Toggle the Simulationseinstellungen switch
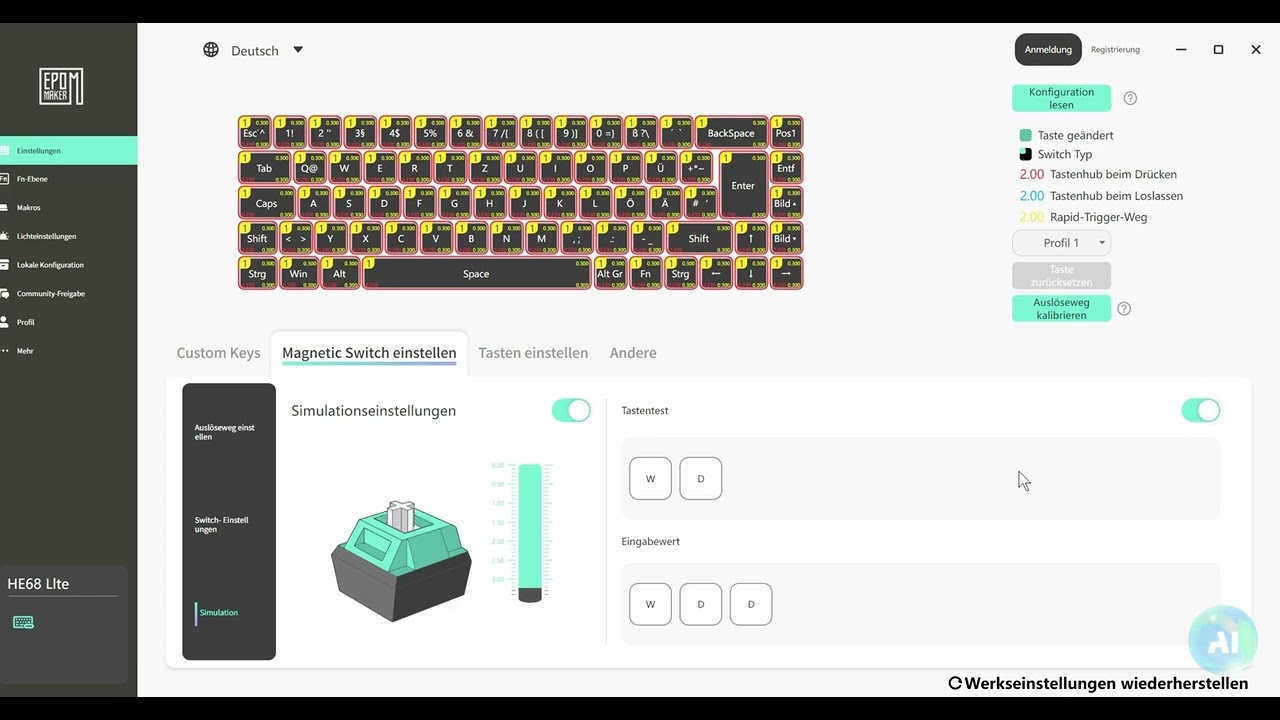1280x720 pixels. pos(571,410)
